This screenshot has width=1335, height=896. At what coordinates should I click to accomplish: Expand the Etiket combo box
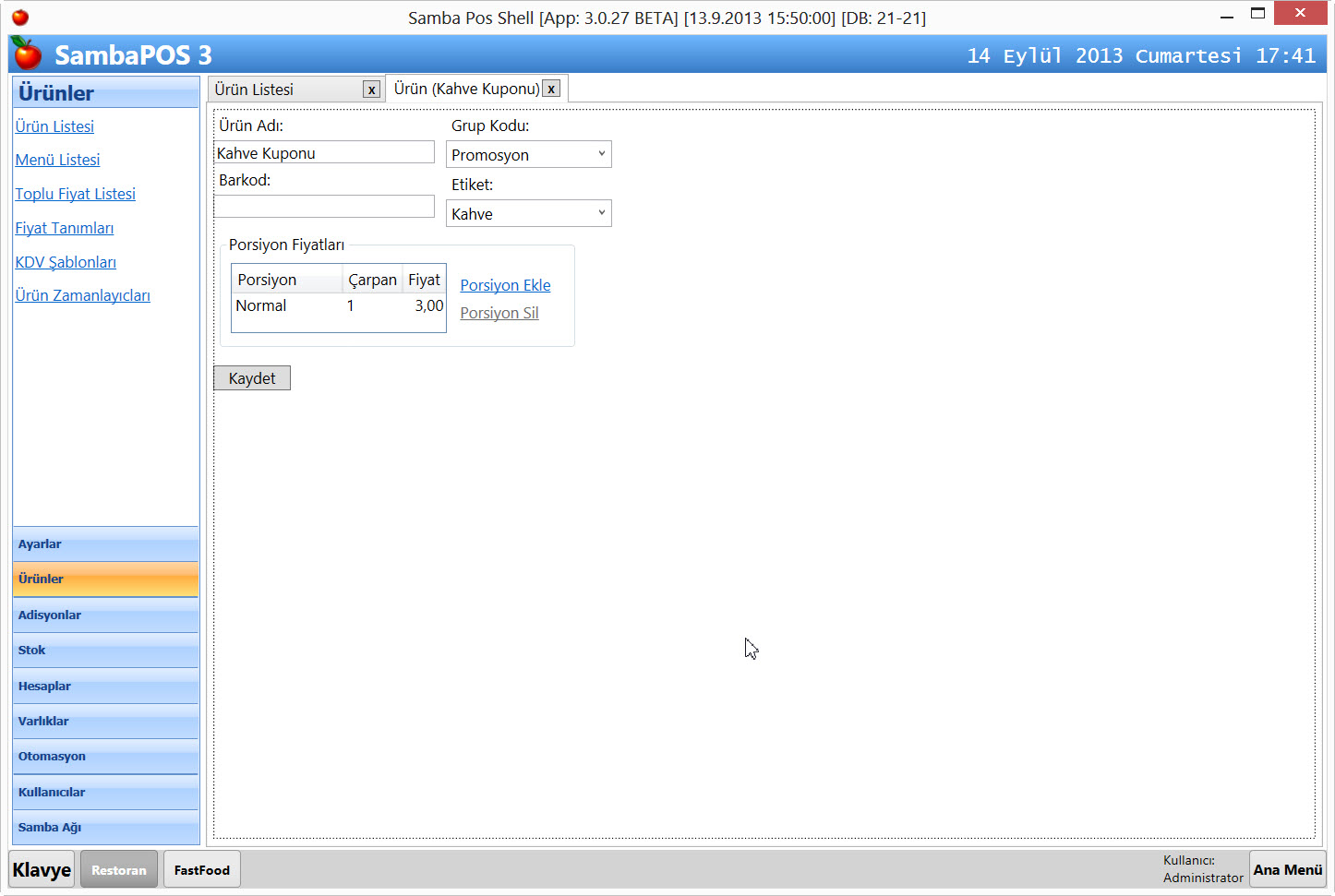tap(528, 214)
